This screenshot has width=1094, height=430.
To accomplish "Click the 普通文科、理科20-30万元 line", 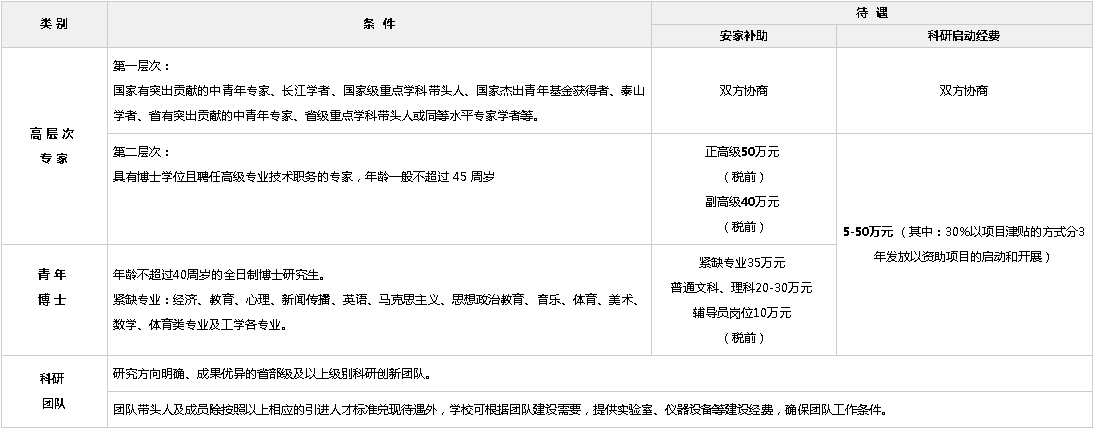I will (742, 288).
